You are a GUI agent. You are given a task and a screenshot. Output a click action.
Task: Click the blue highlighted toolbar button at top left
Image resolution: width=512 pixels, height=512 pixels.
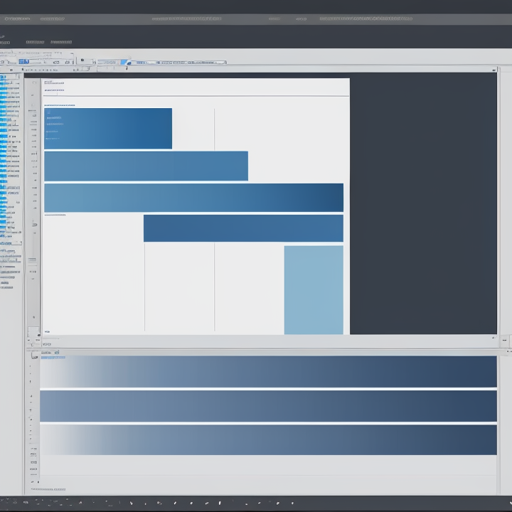[x=24, y=62]
